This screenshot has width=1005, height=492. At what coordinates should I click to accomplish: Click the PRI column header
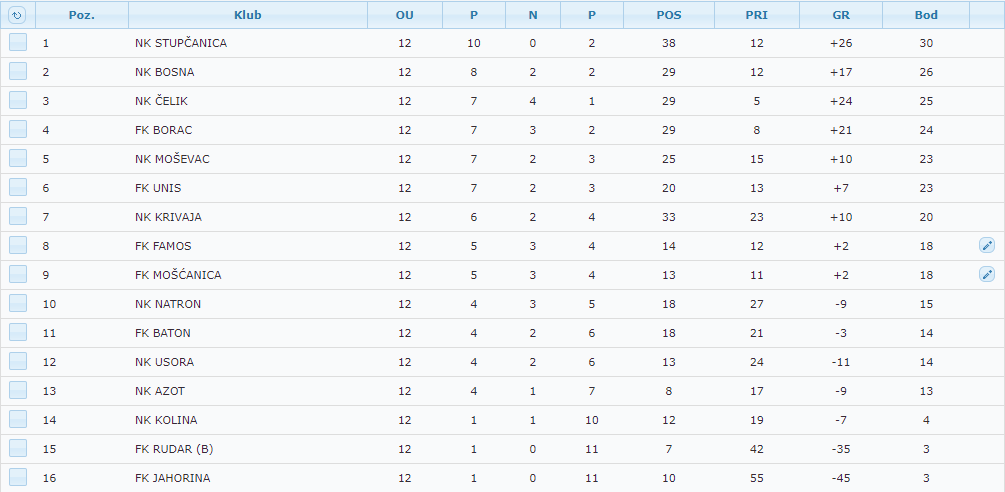coord(757,15)
